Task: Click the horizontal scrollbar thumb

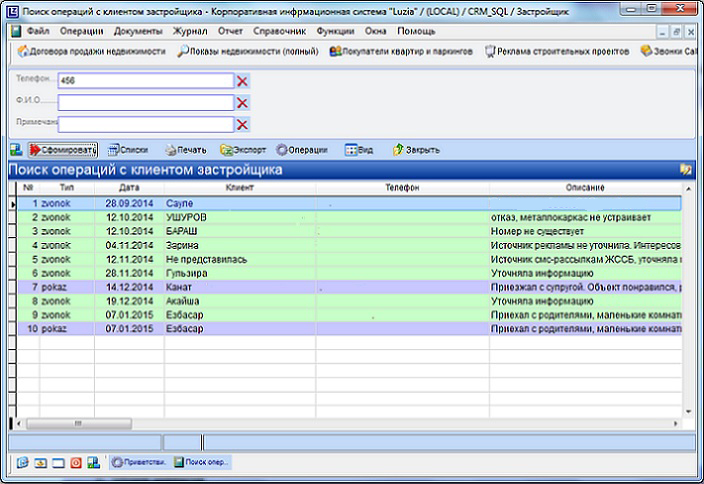Action: coord(79,423)
